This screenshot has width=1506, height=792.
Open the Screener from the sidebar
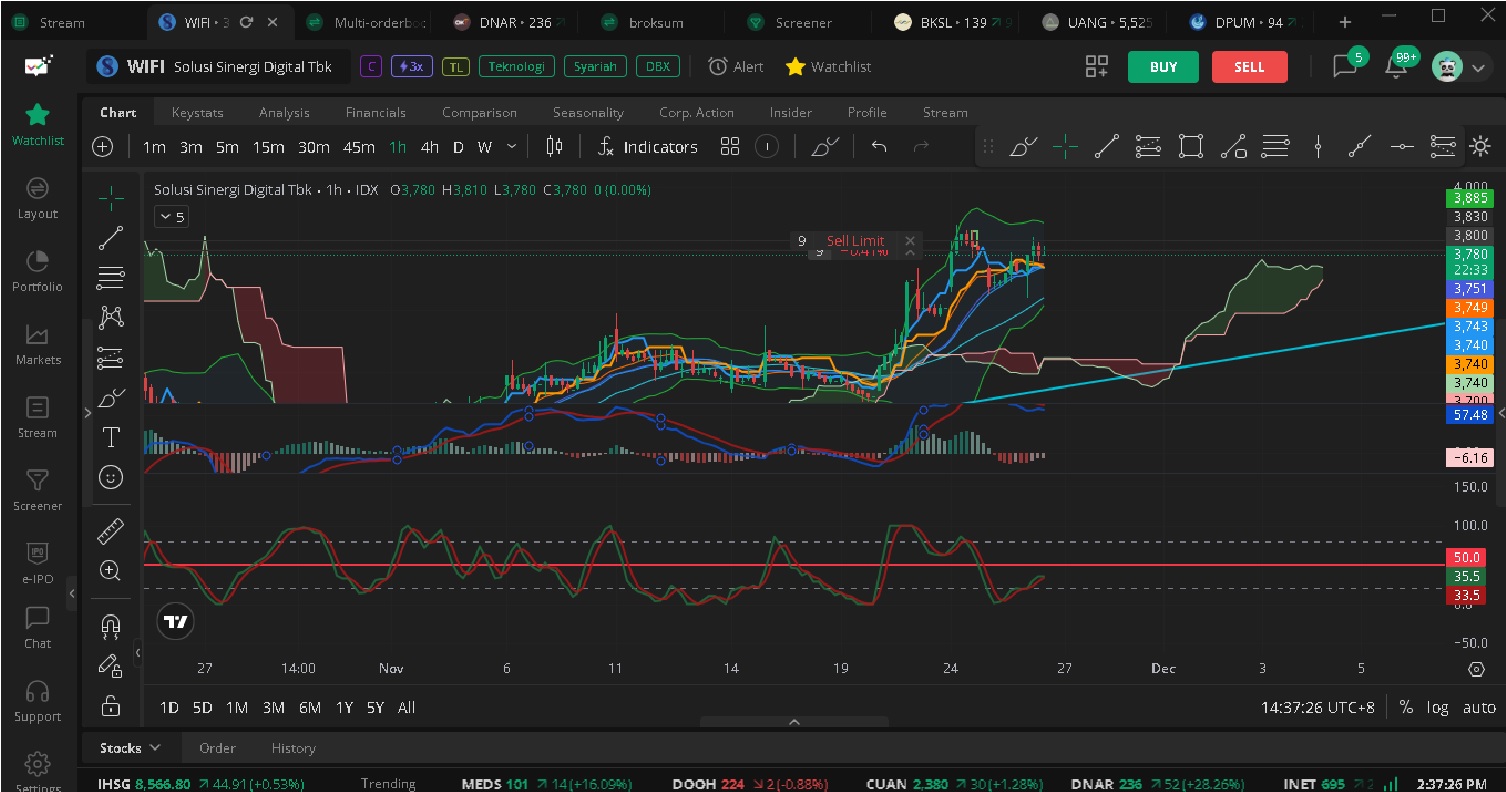pos(37,490)
